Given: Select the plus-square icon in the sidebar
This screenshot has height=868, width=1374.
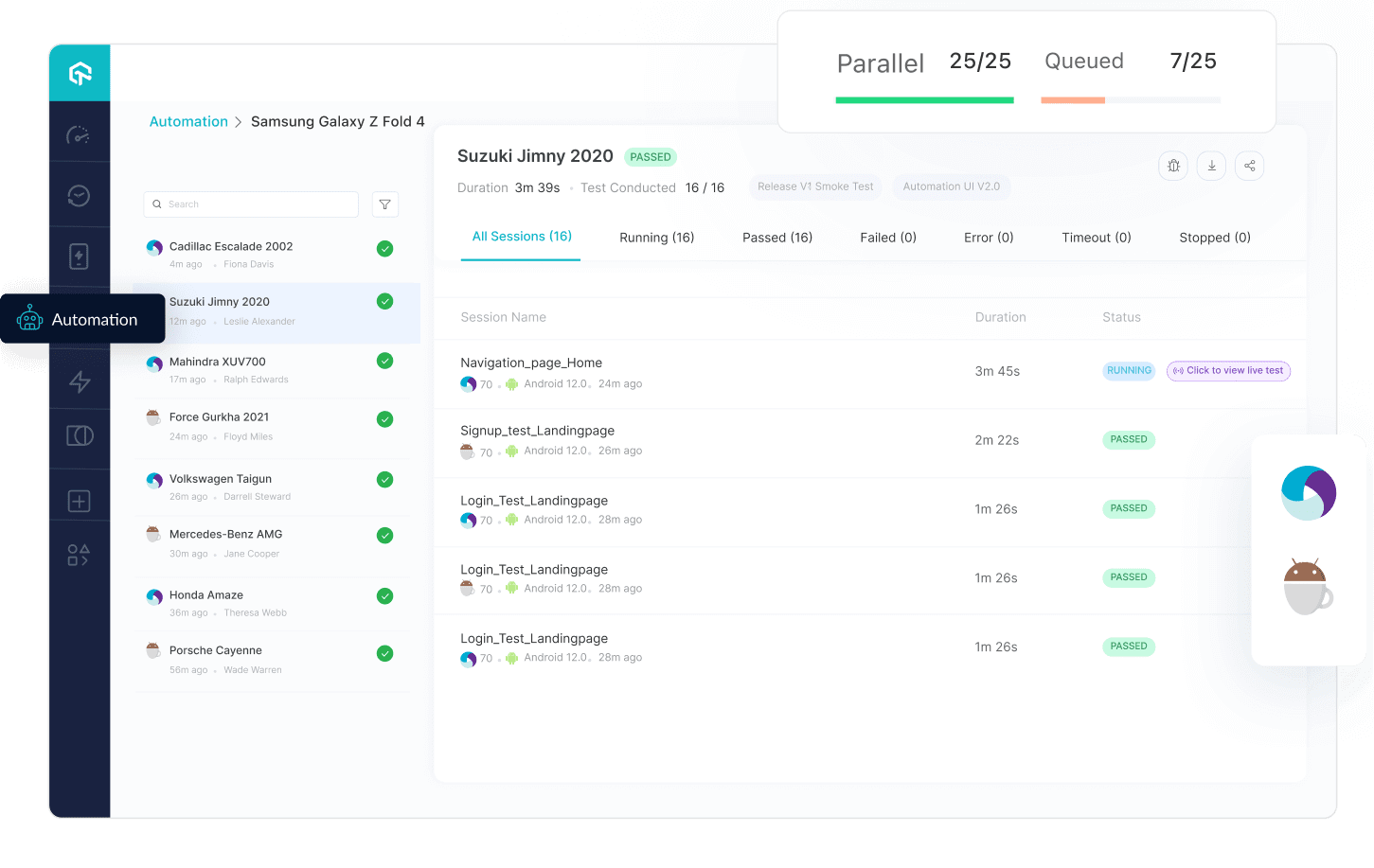Looking at the screenshot, I should pyautogui.click(x=80, y=499).
